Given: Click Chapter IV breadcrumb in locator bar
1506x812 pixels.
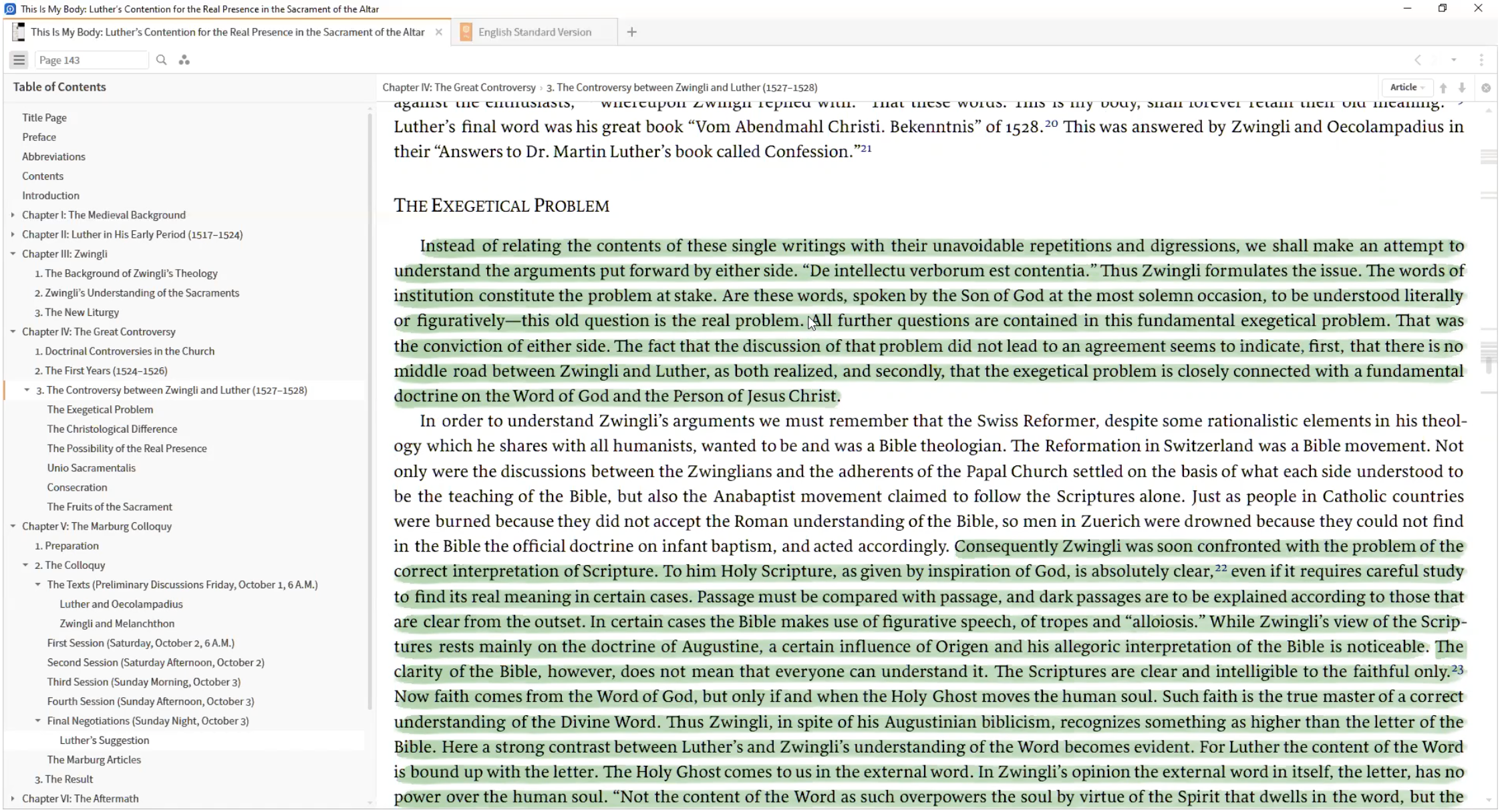Looking at the screenshot, I should pyautogui.click(x=458, y=87).
